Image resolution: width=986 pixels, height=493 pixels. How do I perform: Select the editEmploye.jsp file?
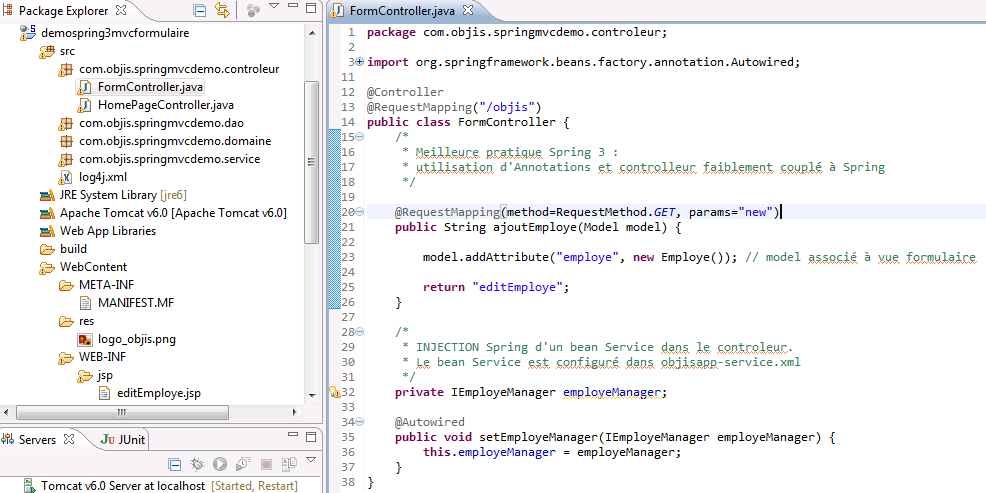click(158, 394)
